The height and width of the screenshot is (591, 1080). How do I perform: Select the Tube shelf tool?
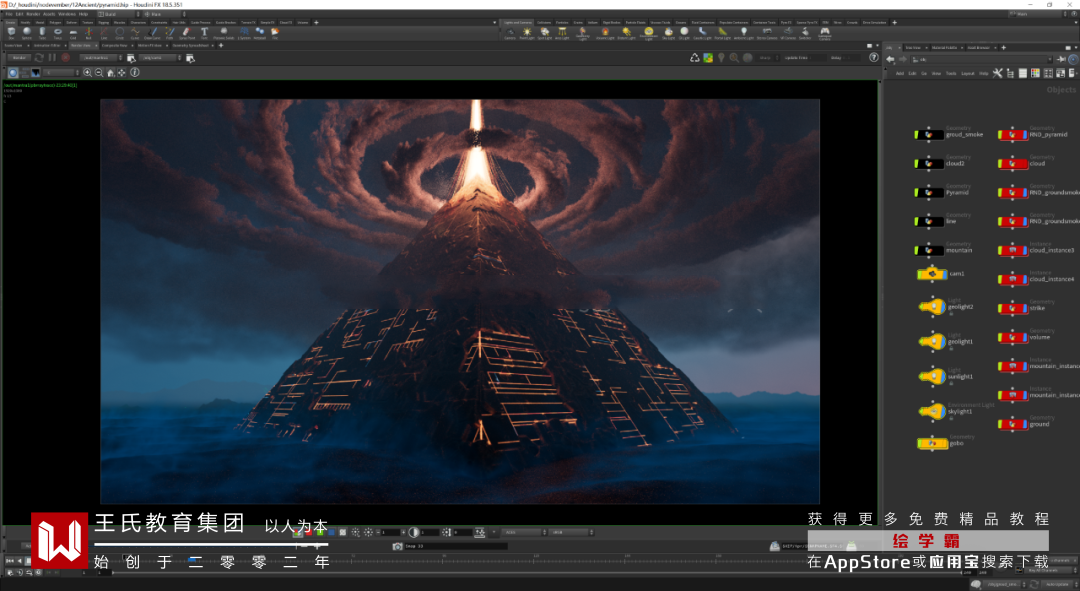click(x=43, y=32)
